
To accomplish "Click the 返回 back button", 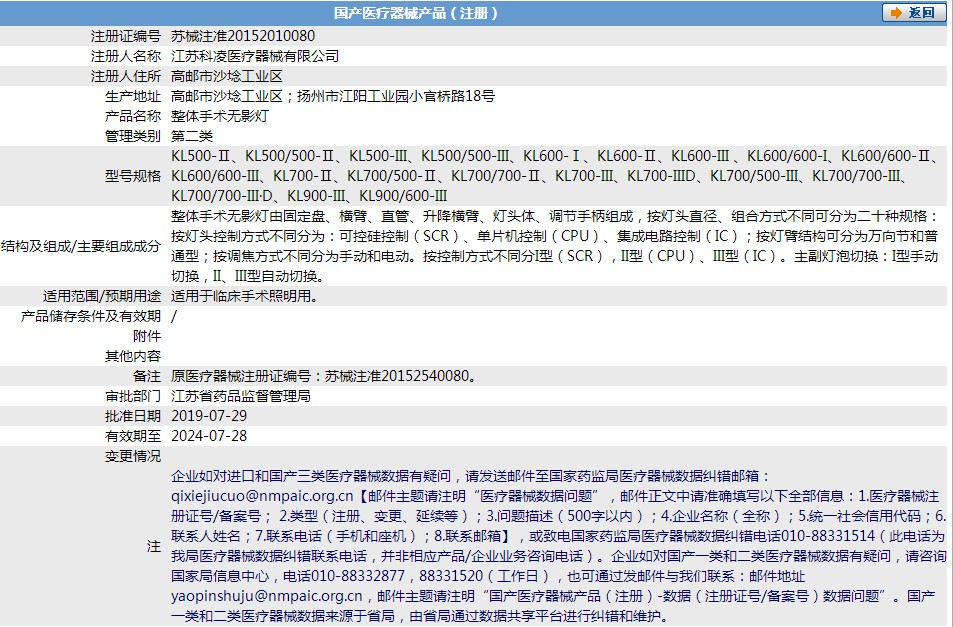I will pyautogui.click(x=913, y=13).
